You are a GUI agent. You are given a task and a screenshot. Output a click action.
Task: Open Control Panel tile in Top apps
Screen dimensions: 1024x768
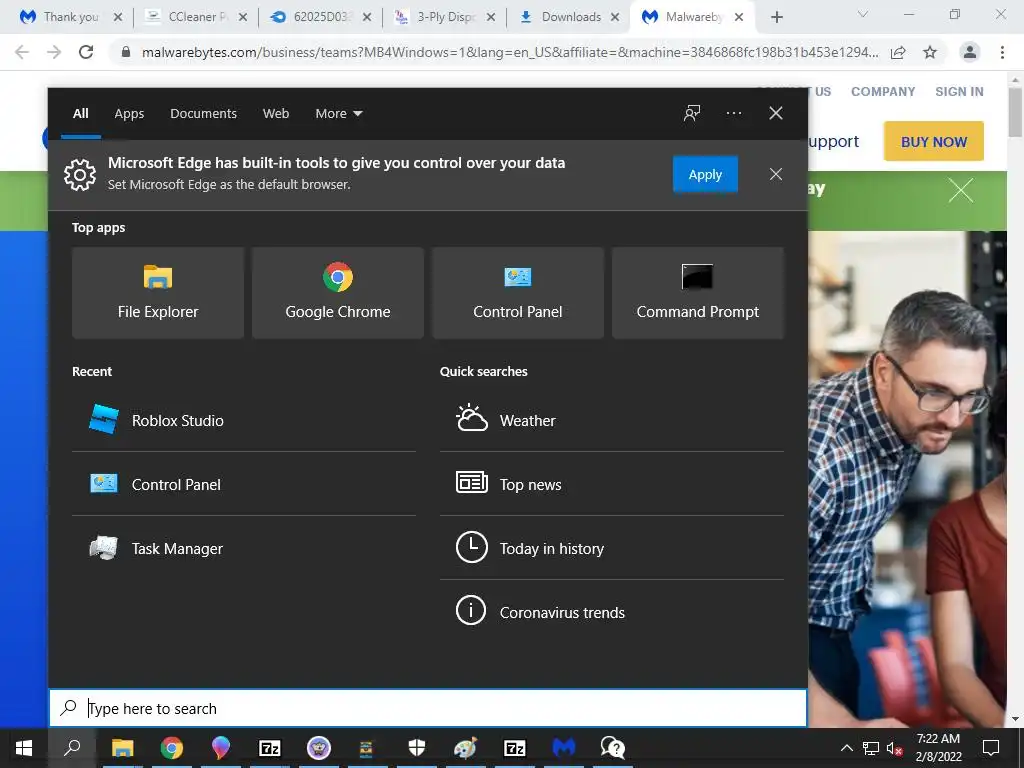[x=518, y=293]
